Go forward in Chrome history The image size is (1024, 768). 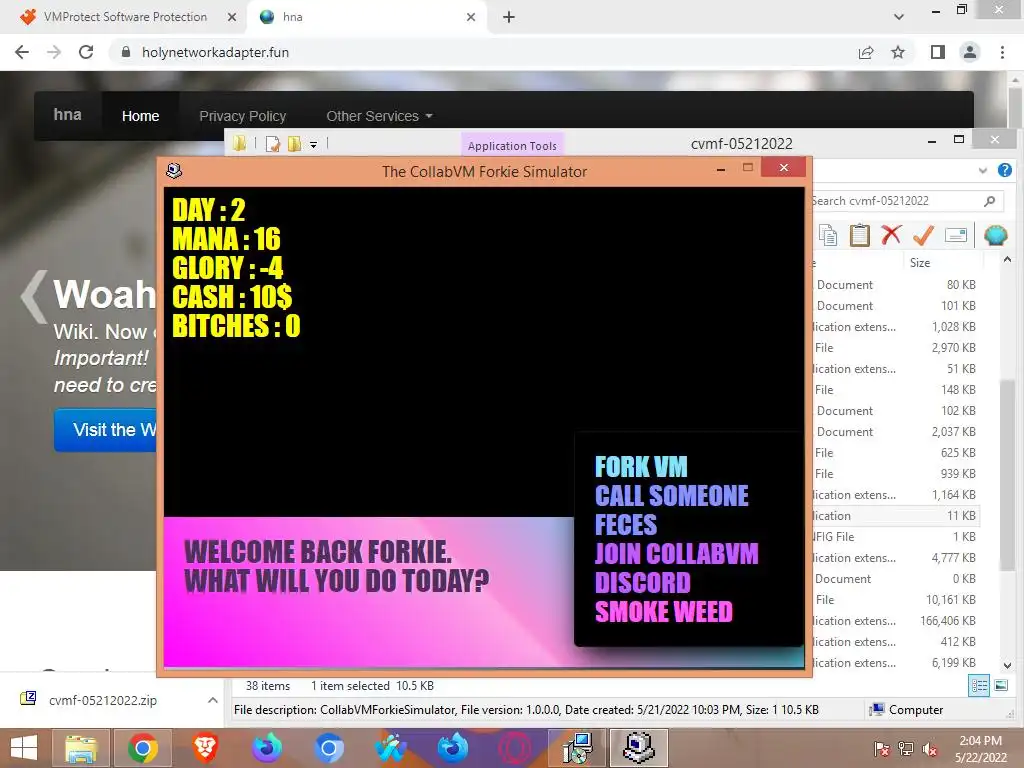pos(54,52)
